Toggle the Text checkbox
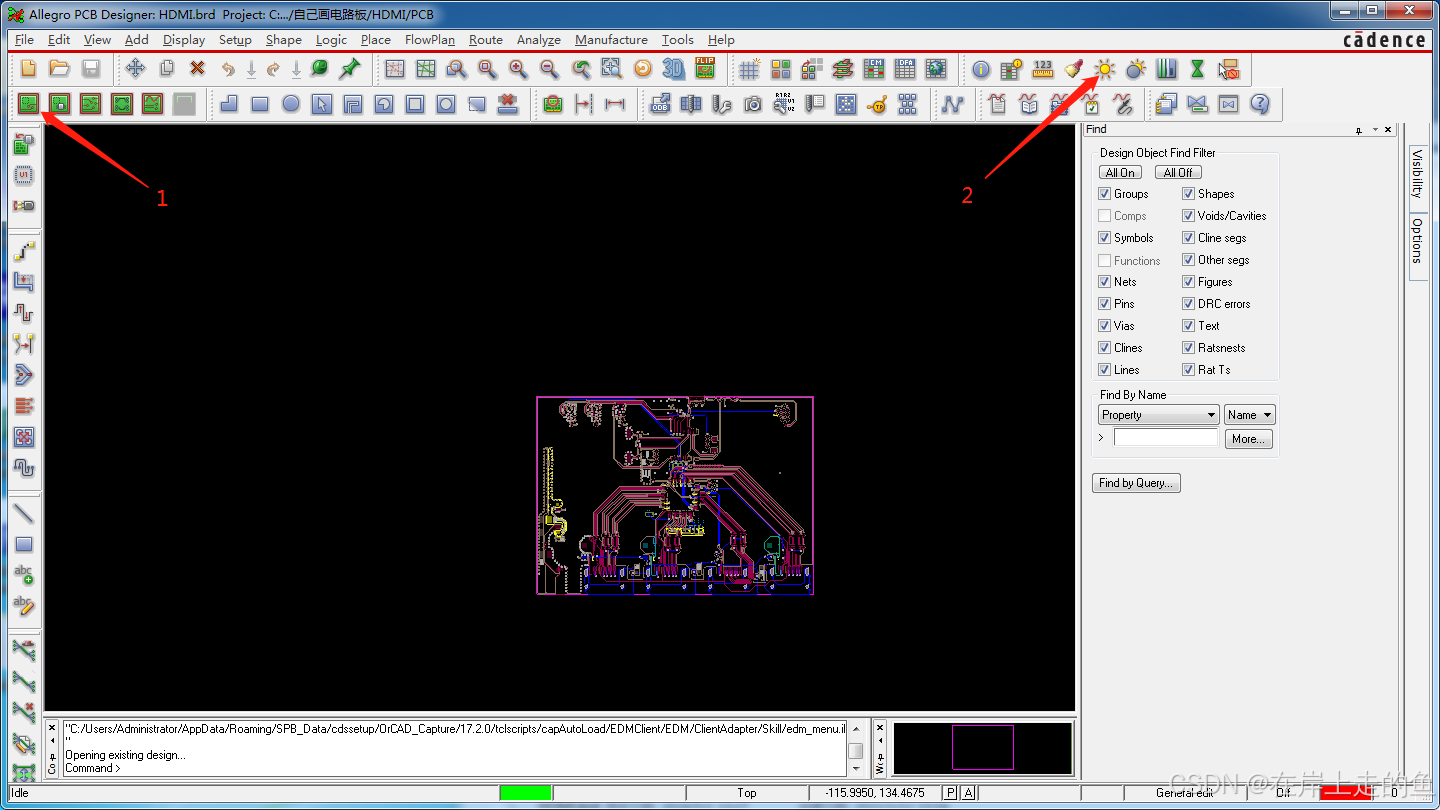1440x810 pixels. click(x=1189, y=326)
